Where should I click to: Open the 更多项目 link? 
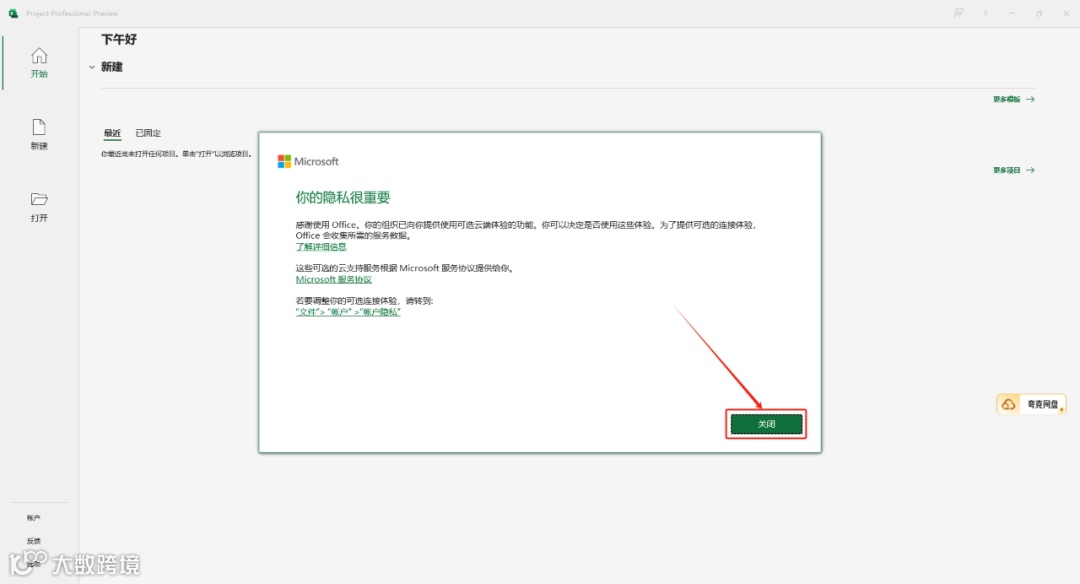point(1013,170)
